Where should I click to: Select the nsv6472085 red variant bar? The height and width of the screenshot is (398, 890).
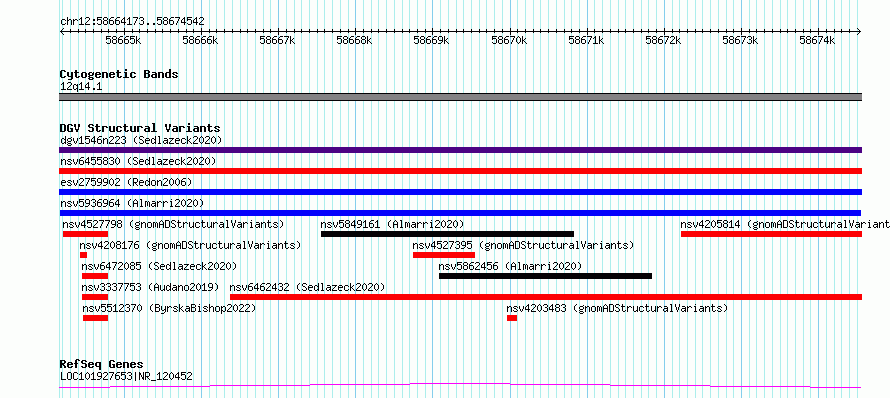coord(95,276)
